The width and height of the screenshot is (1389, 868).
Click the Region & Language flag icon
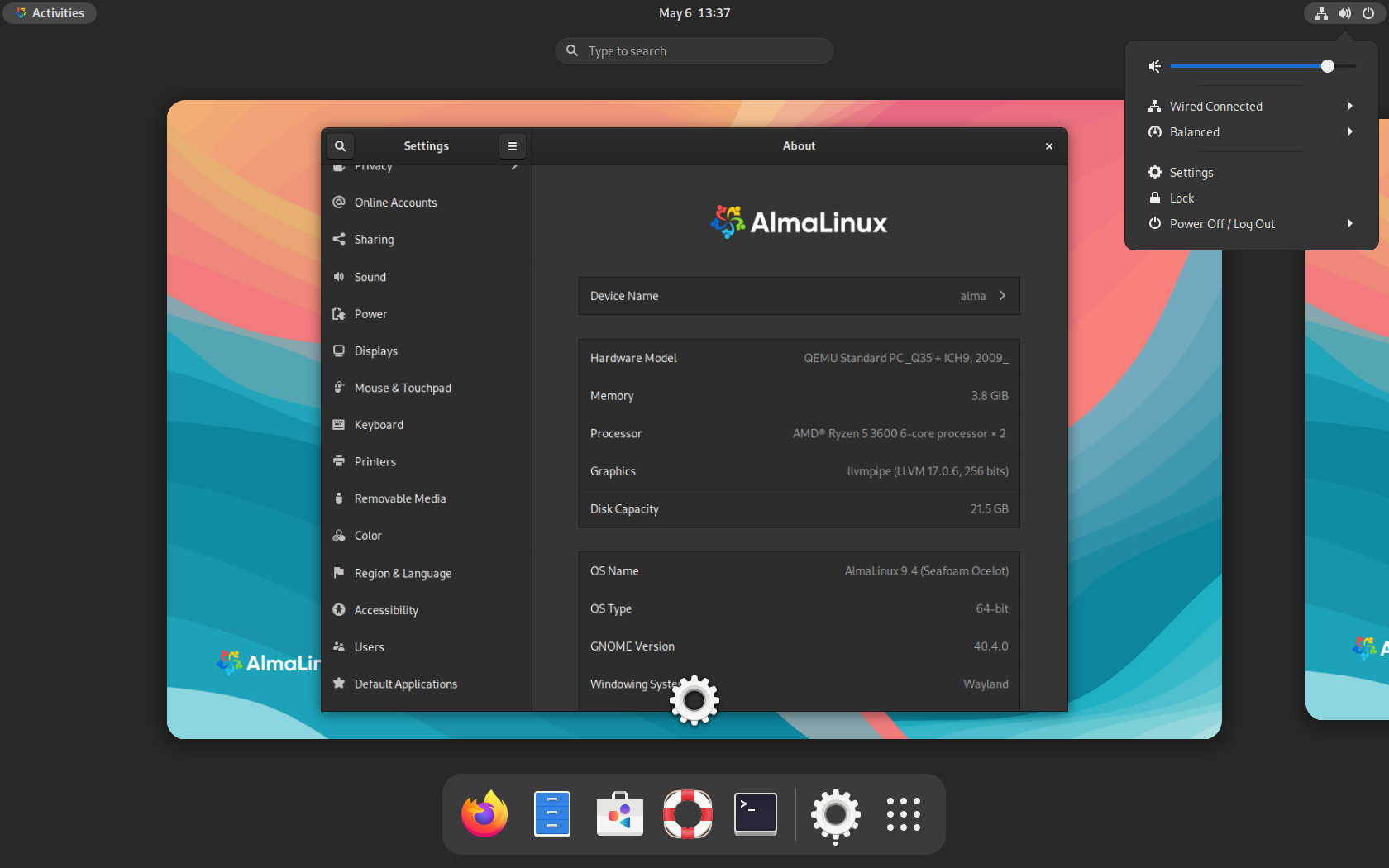(x=339, y=573)
